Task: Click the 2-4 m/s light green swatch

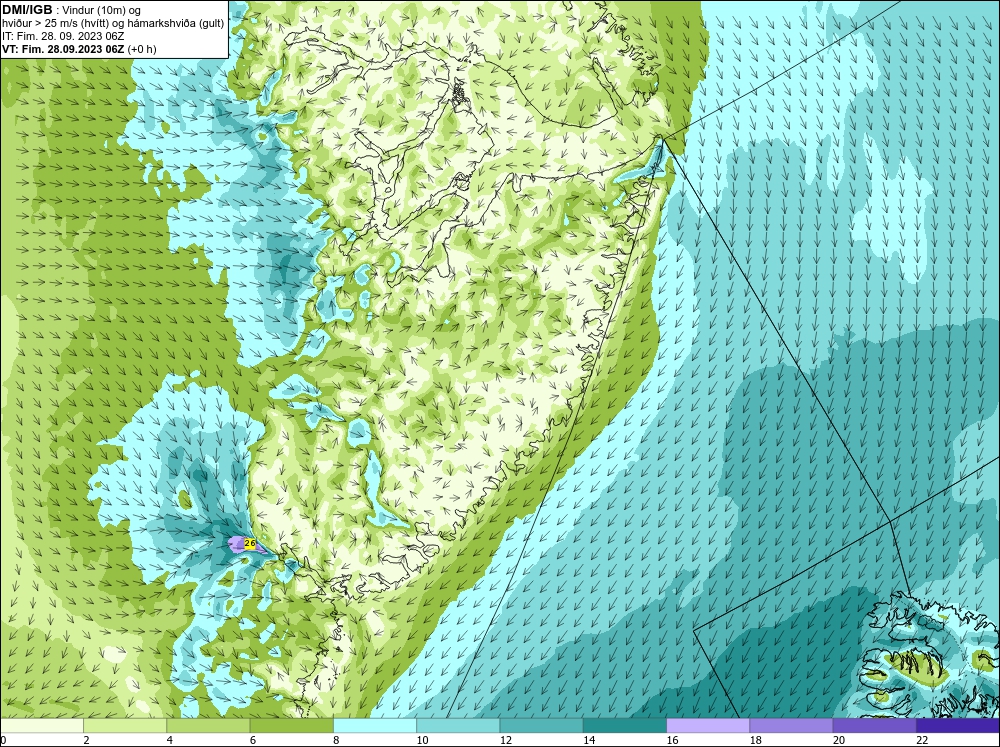Action: point(125,726)
